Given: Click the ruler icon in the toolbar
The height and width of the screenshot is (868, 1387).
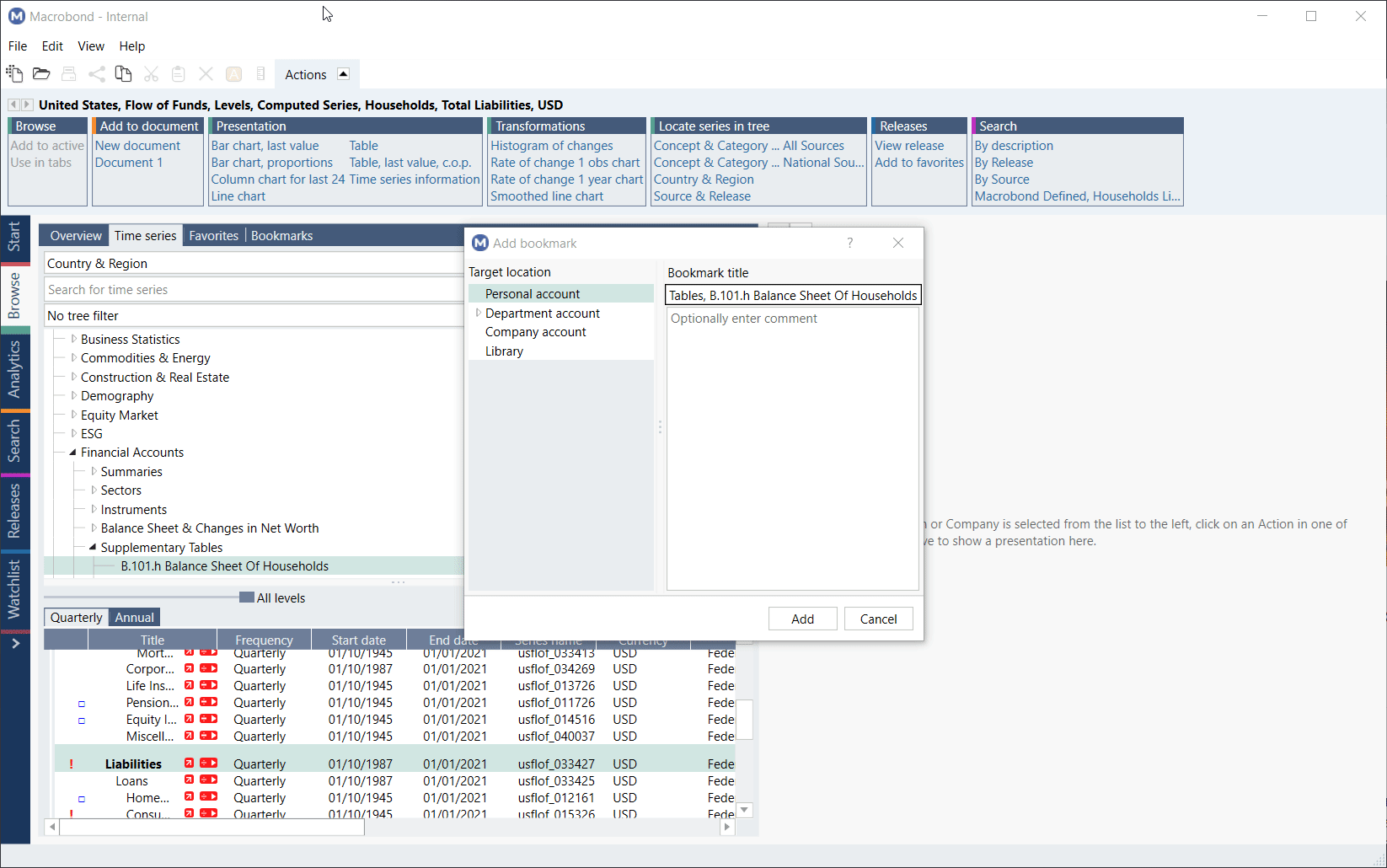Looking at the screenshot, I should pos(260,74).
